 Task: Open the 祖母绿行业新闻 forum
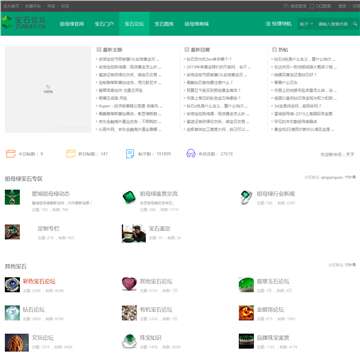coord(276,194)
